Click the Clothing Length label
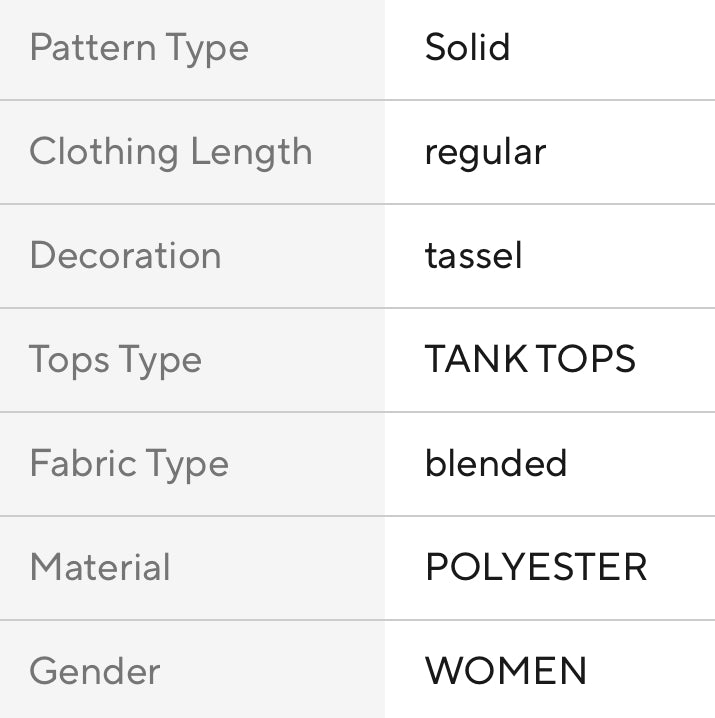 point(170,152)
